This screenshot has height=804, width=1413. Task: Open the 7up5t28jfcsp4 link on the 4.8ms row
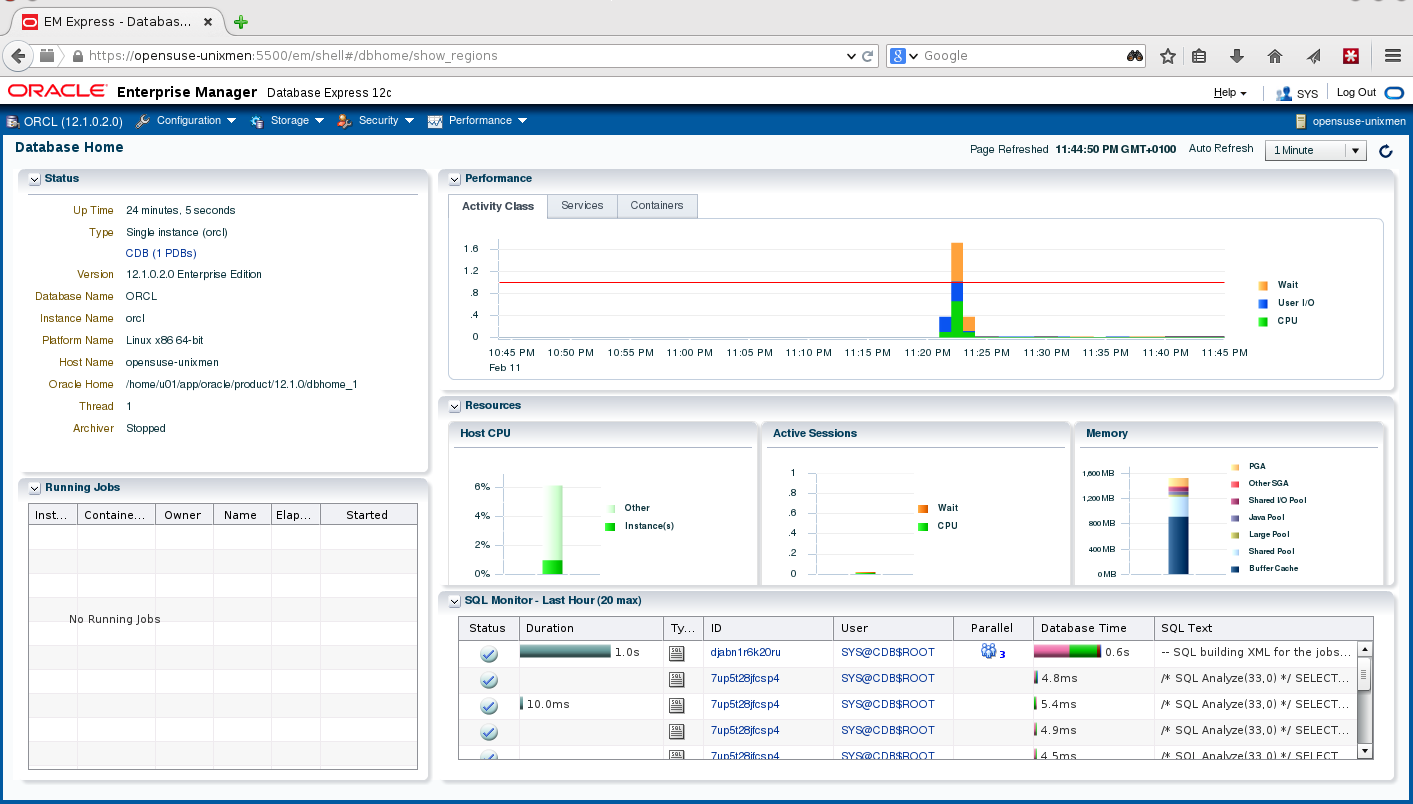click(x=745, y=678)
